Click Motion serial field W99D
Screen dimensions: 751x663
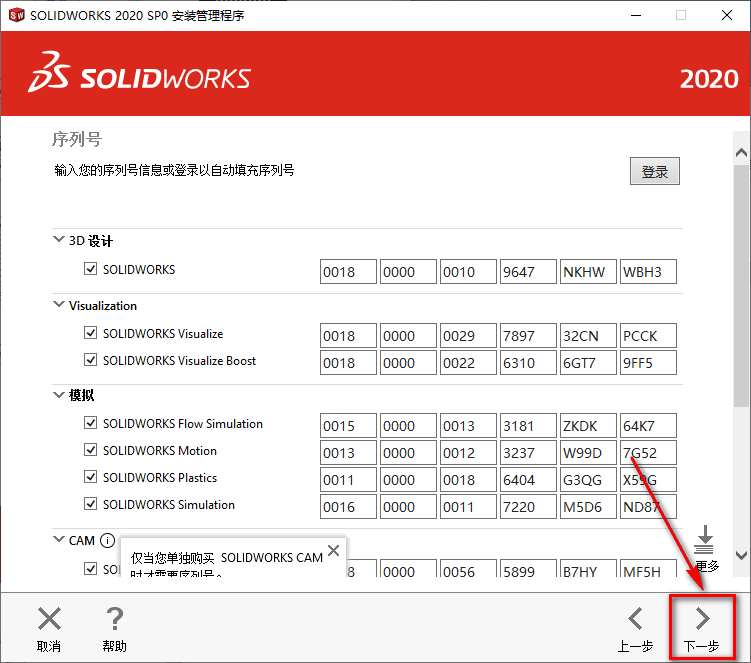tap(588, 453)
